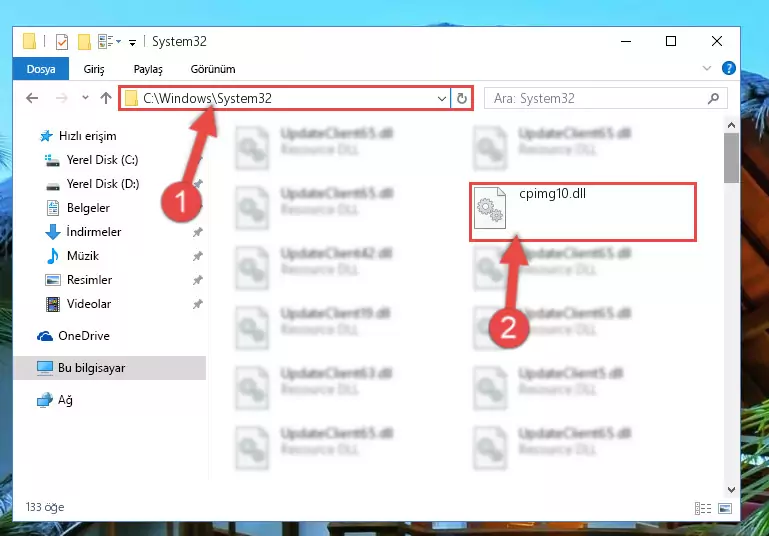Image resolution: width=769 pixels, height=536 pixels.
Task: Click the address bar path C:\Windows\System32
Action: pyautogui.click(x=207, y=99)
